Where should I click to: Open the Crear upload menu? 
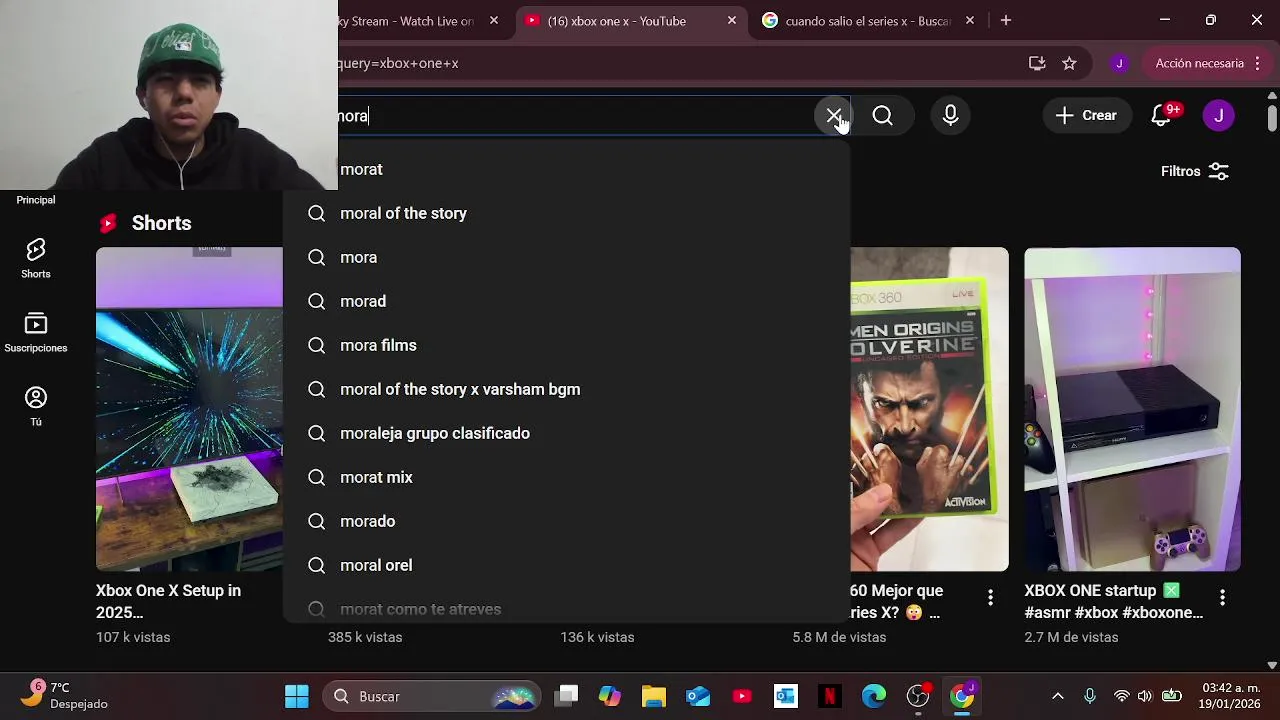tap(1086, 115)
